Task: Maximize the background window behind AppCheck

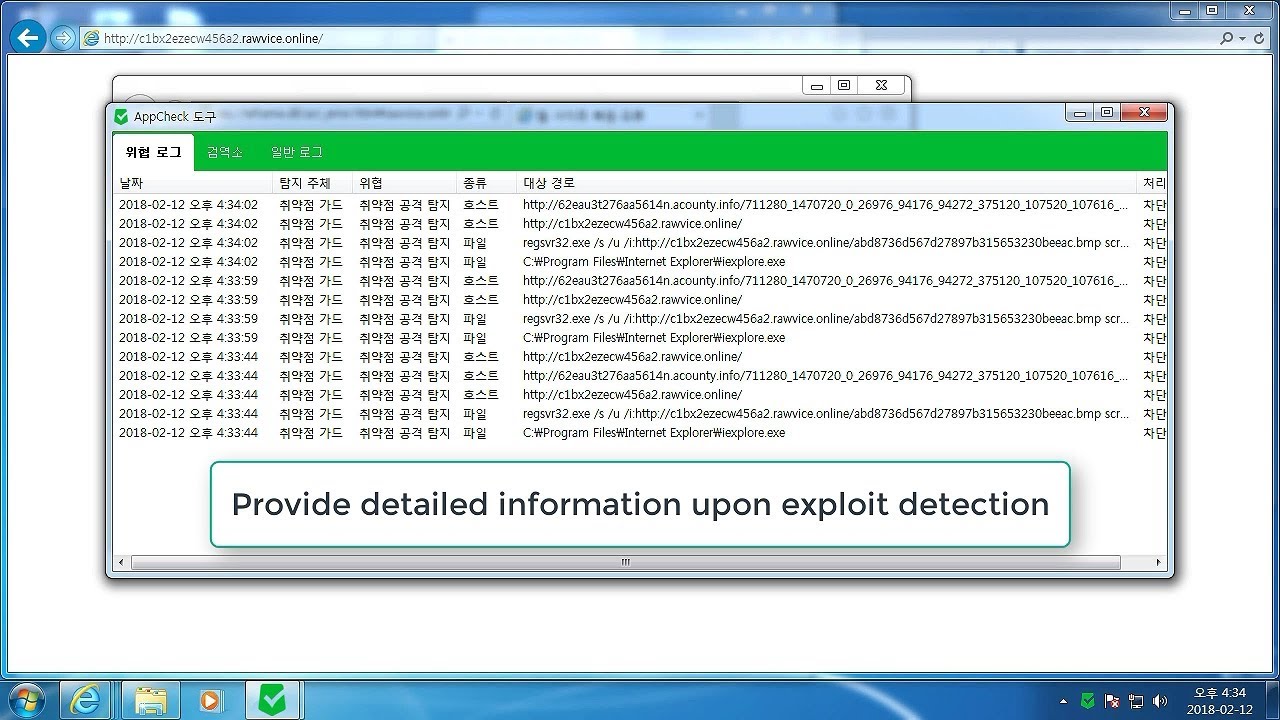Action: click(x=844, y=86)
